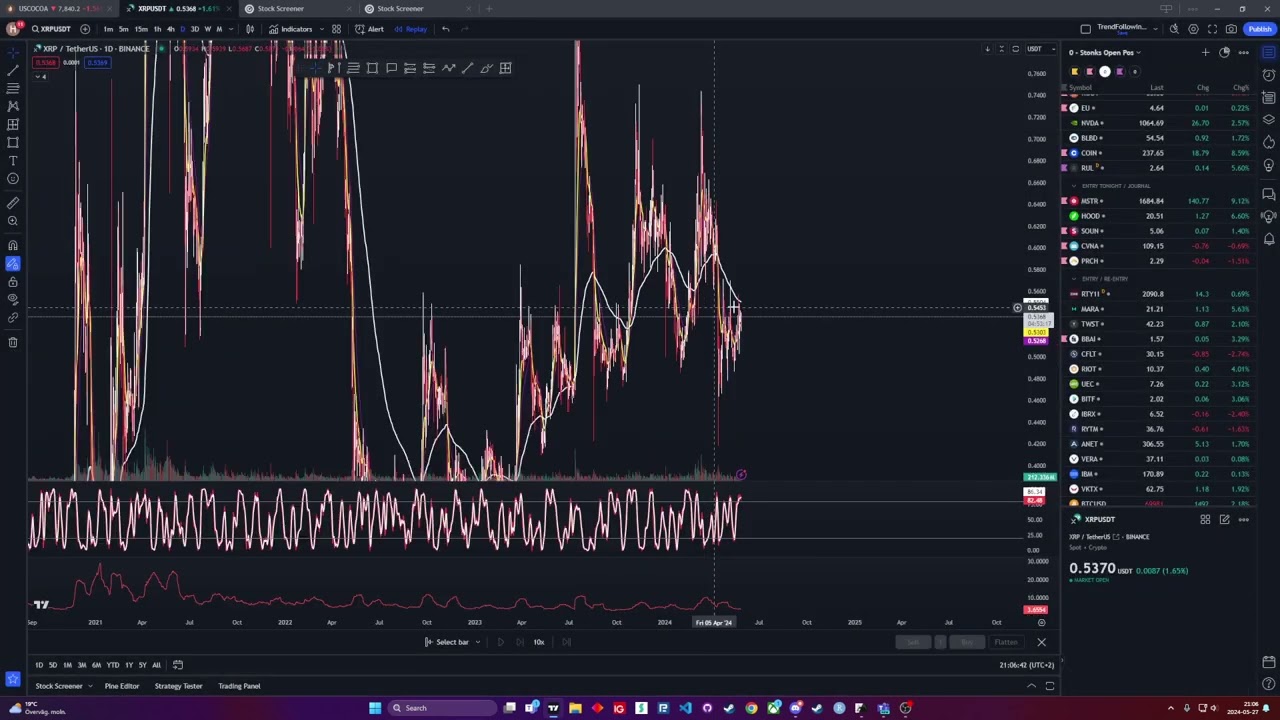This screenshot has width=1280, height=720.
Task: Select NVDA row in watchlist
Action: tap(1157, 123)
